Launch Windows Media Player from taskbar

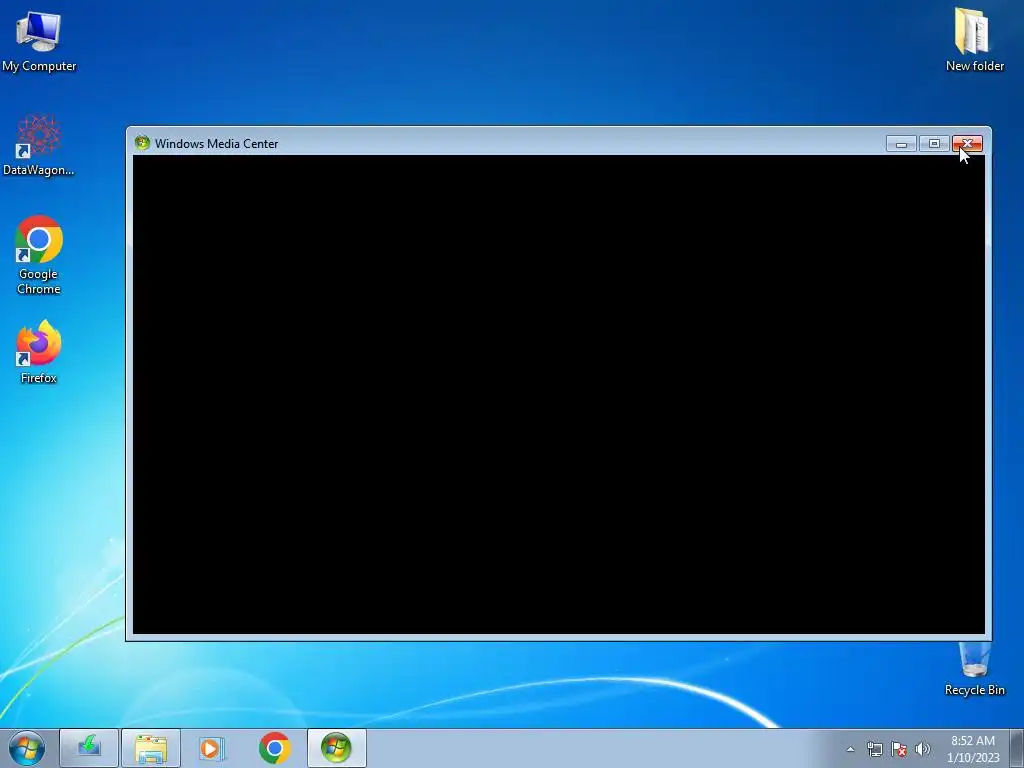212,748
